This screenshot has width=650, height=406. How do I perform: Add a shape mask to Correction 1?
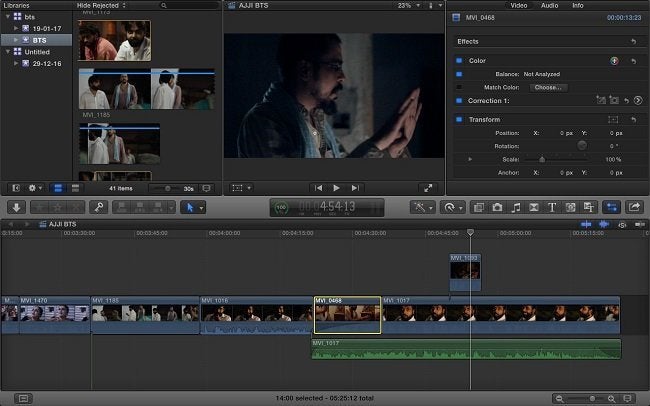614,100
